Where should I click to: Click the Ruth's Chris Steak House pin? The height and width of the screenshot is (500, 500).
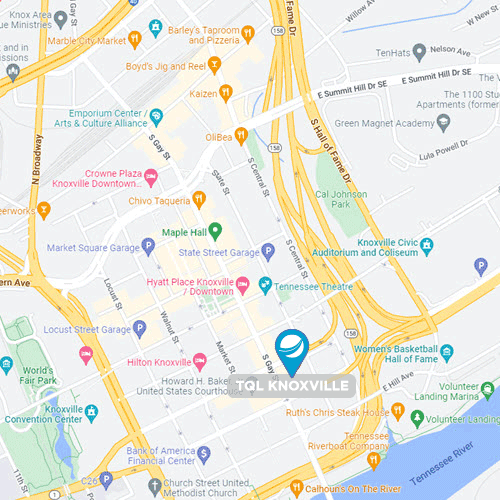[398, 412]
